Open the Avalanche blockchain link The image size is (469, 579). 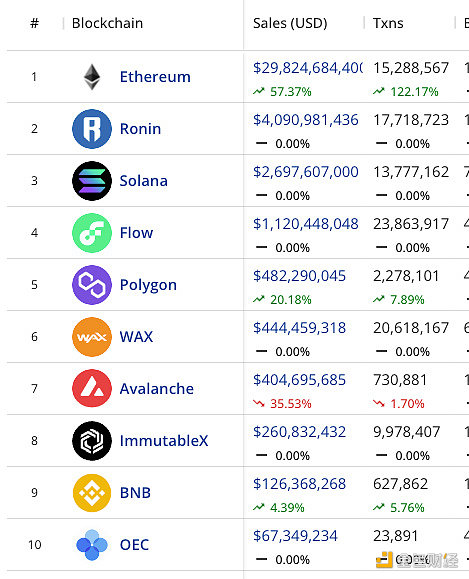click(157, 389)
